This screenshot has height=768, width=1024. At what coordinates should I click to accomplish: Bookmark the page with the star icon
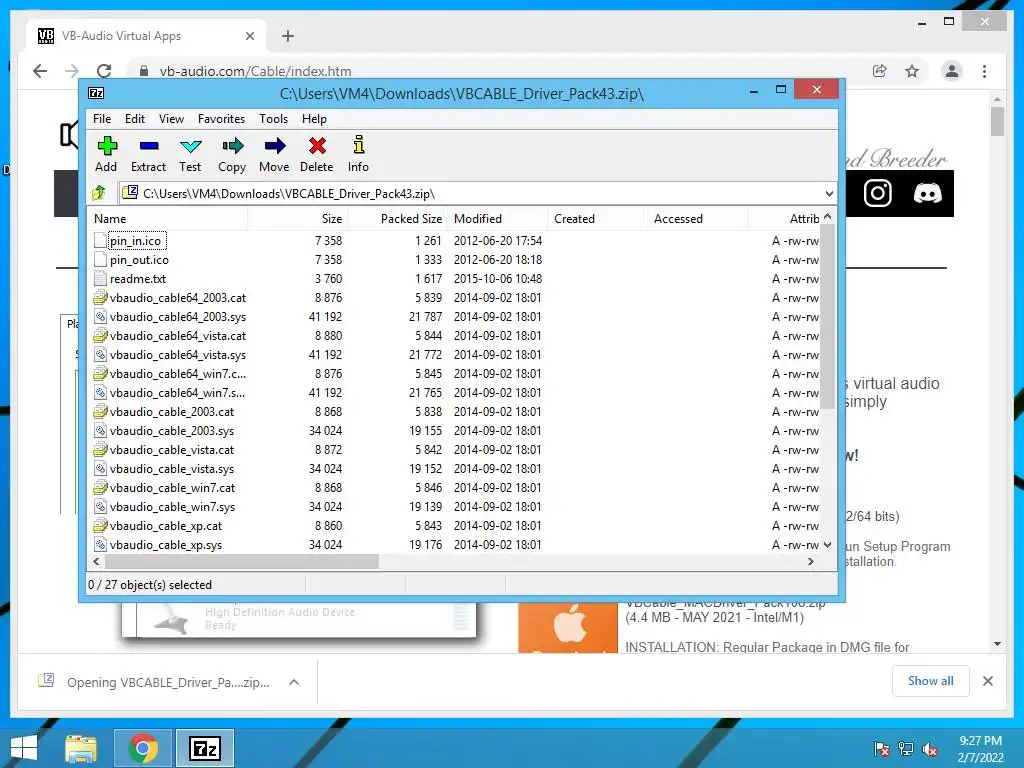click(912, 71)
